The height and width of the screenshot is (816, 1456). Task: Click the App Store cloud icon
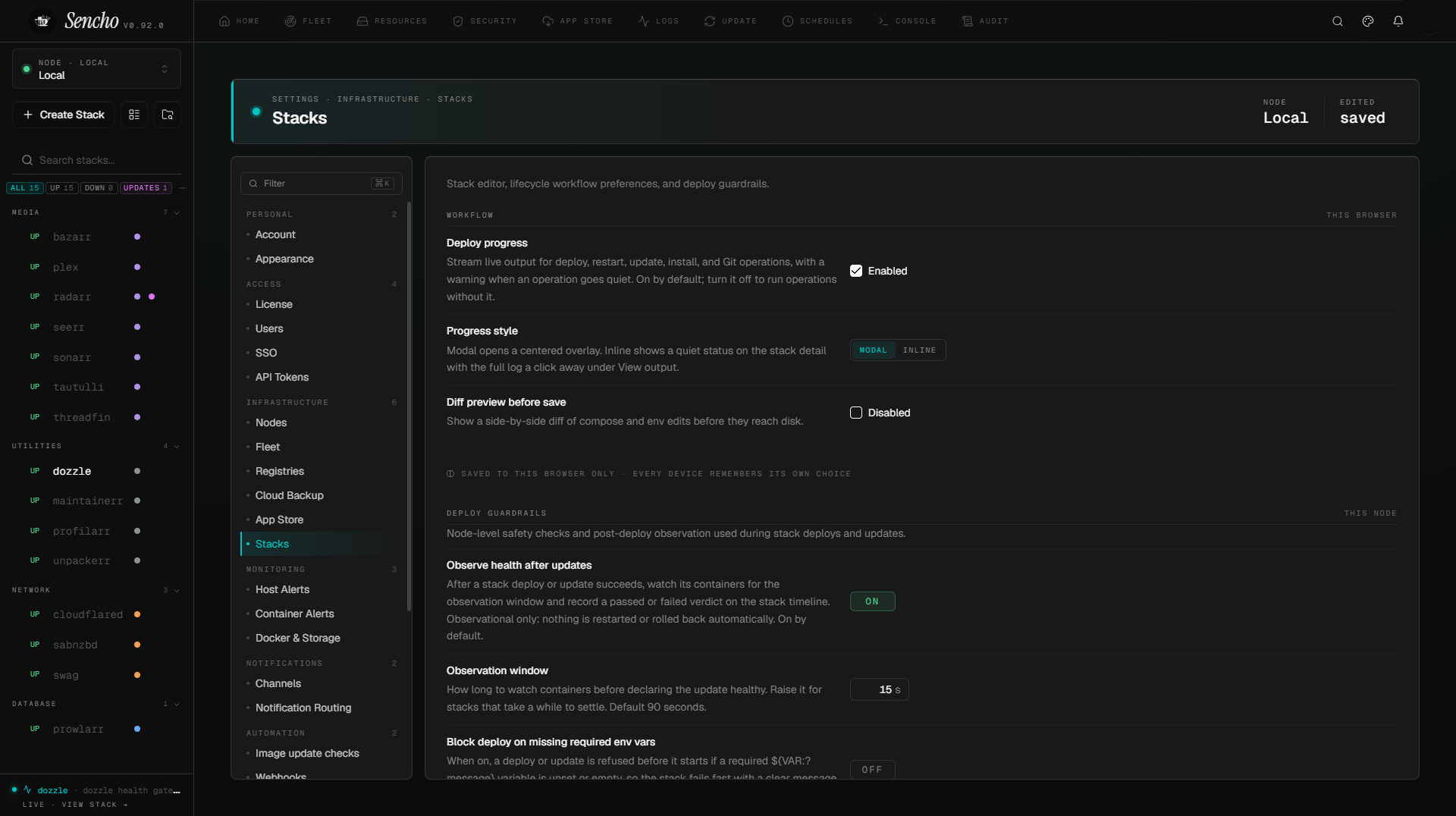pos(548,21)
